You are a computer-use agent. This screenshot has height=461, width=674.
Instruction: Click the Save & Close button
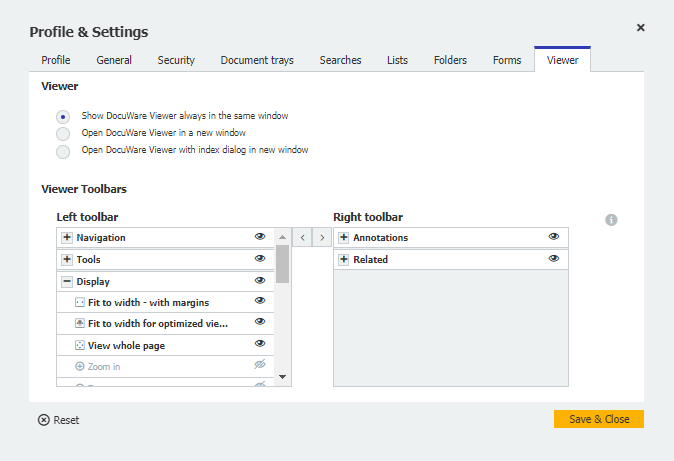click(598, 419)
